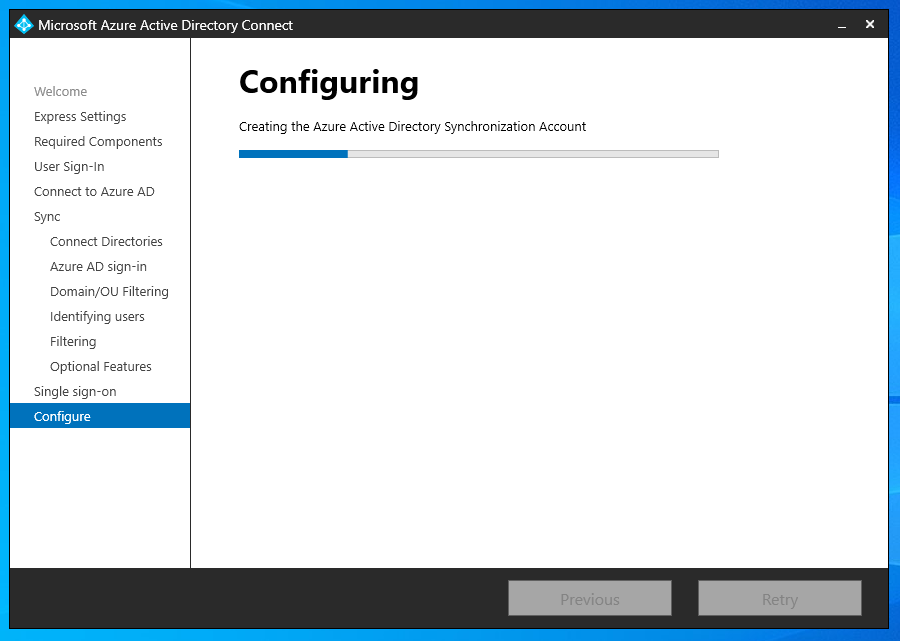The width and height of the screenshot is (900, 641).
Task: Click the Retry button
Action: [x=779, y=599]
